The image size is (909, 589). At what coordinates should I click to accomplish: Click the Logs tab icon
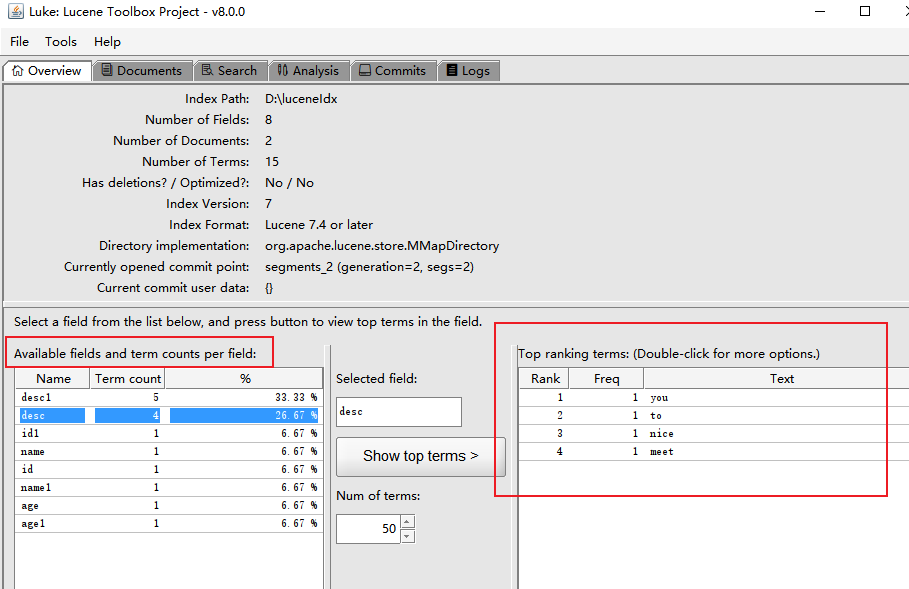452,70
